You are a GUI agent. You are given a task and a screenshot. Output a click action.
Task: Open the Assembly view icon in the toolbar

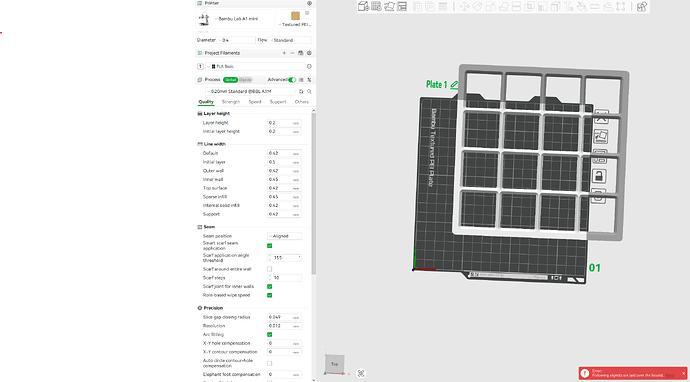click(642, 6)
